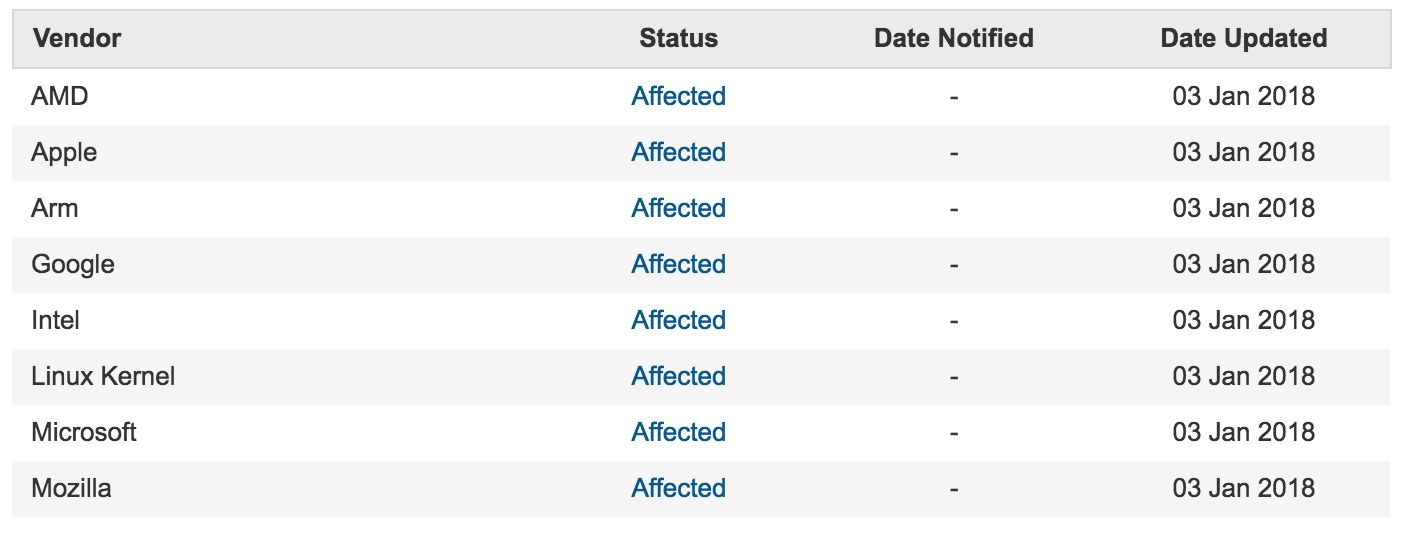The height and width of the screenshot is (534, 1402).
Task: Click Arm's 03 Jan 2018 updated date
Action: coord(1243,209)
